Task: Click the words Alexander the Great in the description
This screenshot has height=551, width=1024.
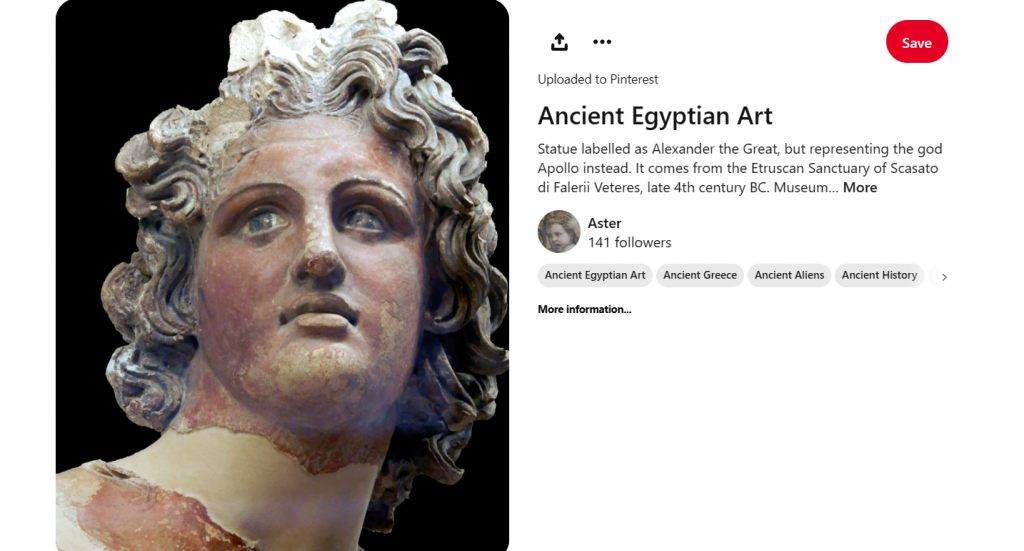Action: [x=714, y=149]
